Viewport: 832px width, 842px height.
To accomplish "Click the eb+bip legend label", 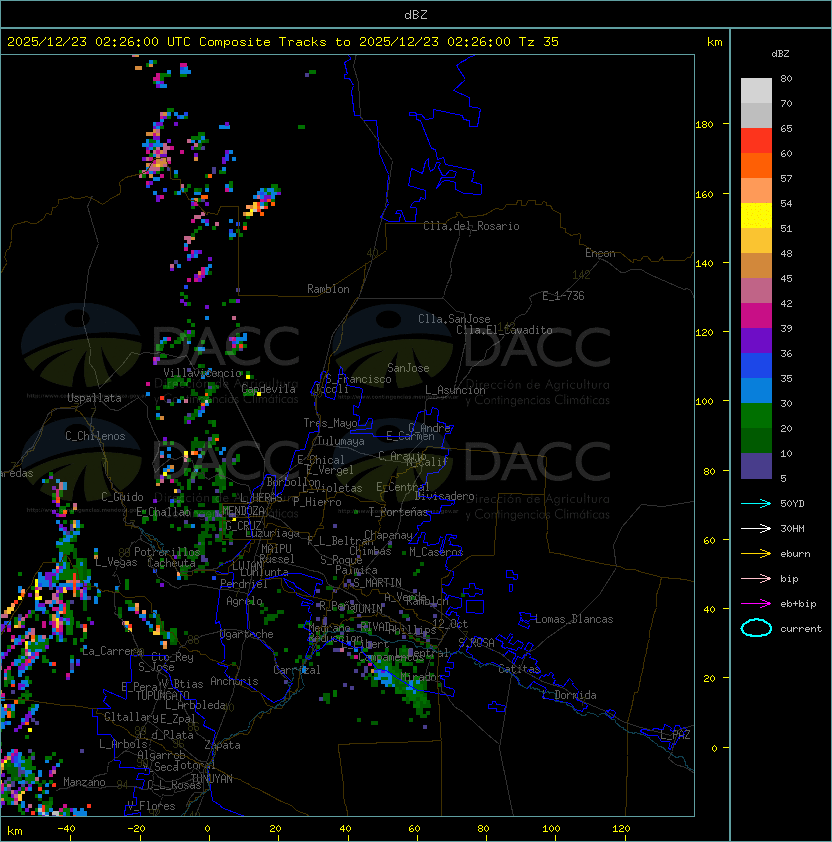I will tap(798, 604).
